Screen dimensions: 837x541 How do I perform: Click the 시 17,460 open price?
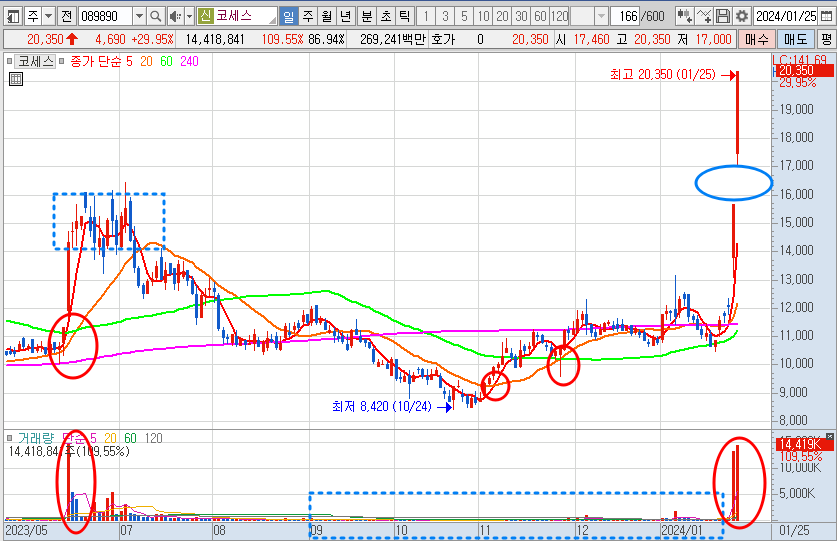pos(582,40)
